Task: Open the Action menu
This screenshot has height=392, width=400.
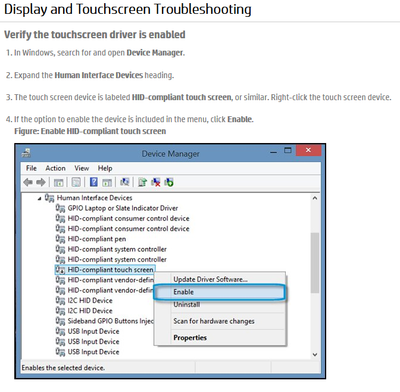Action: 55,168
